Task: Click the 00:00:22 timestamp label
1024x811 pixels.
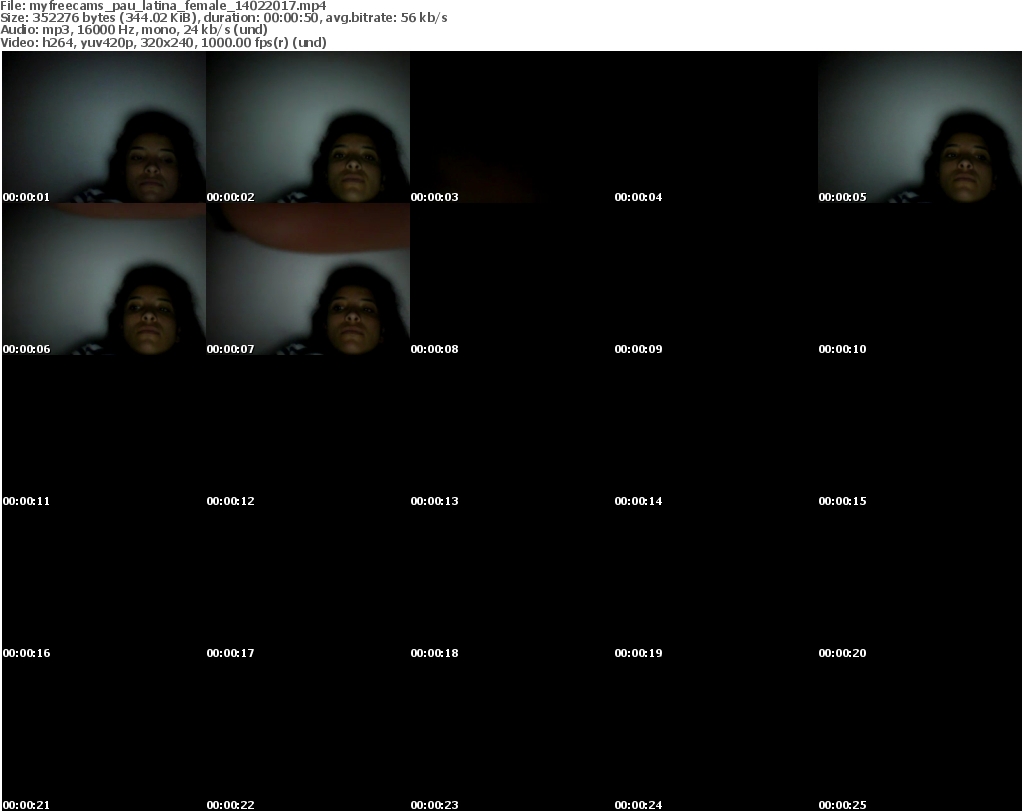Action: point(231,805)
